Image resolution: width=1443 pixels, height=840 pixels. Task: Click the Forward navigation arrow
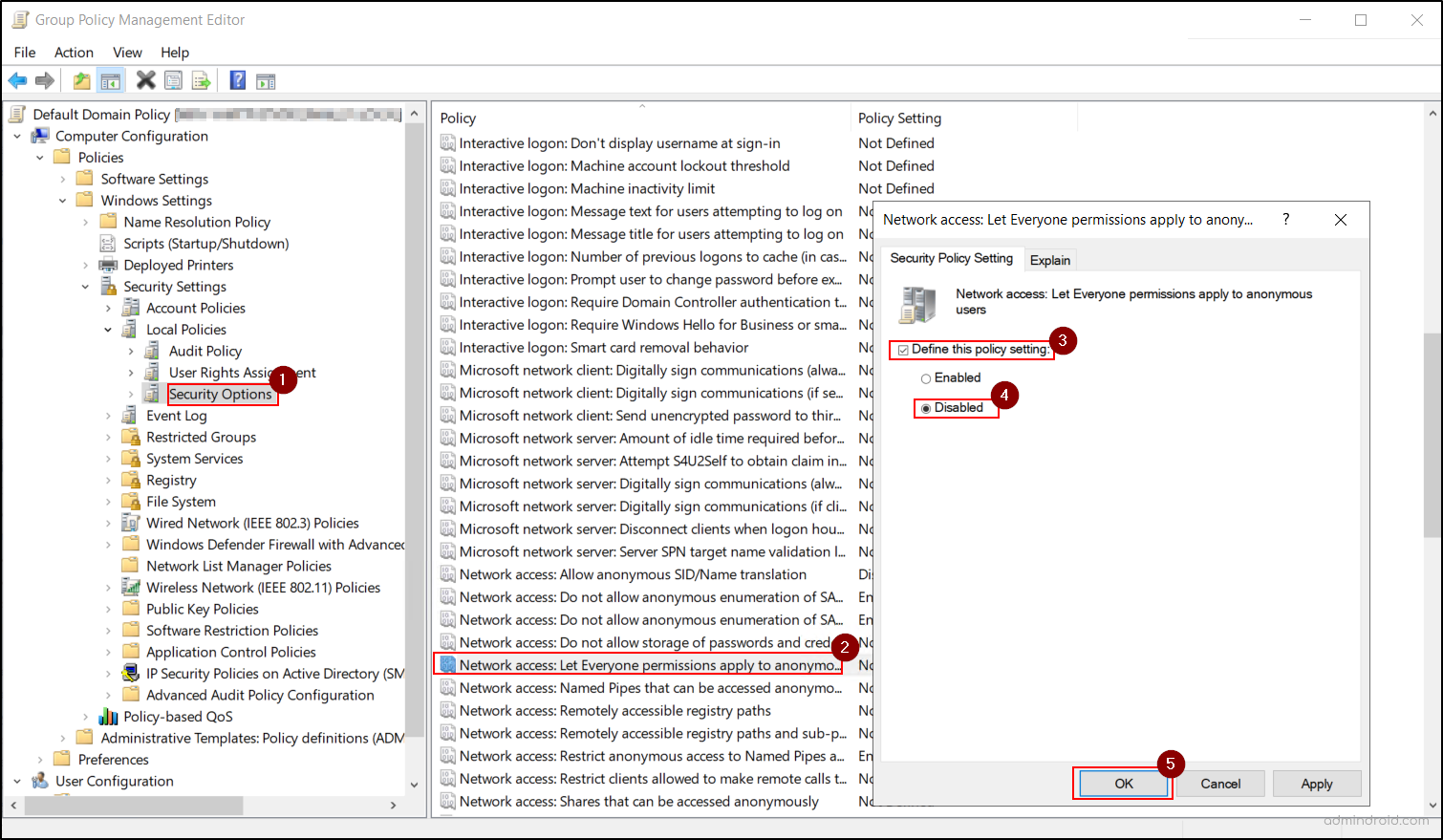[x=45, y=79]
